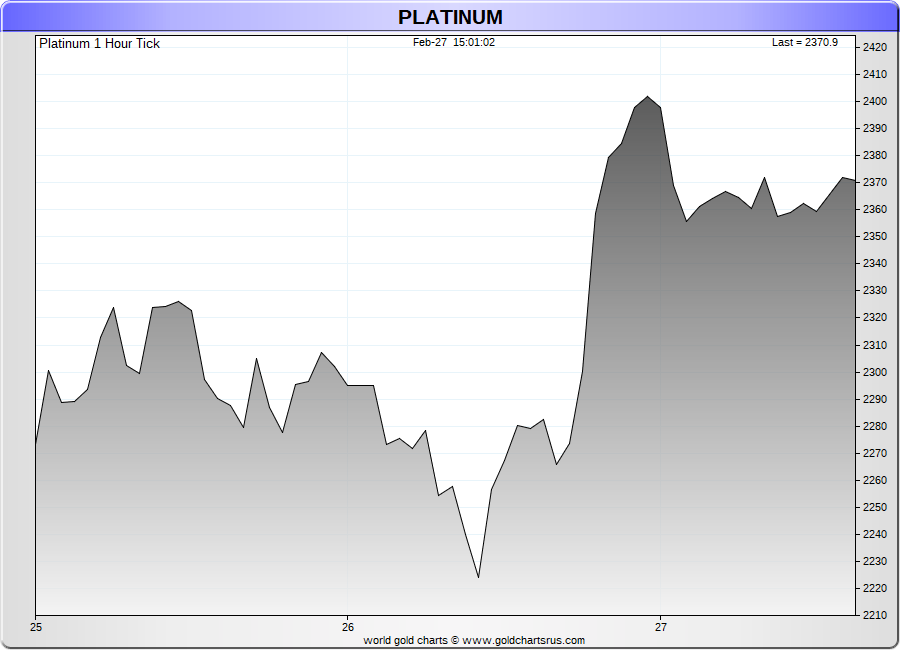Click the 2220 price axis label

click(875, 589)
